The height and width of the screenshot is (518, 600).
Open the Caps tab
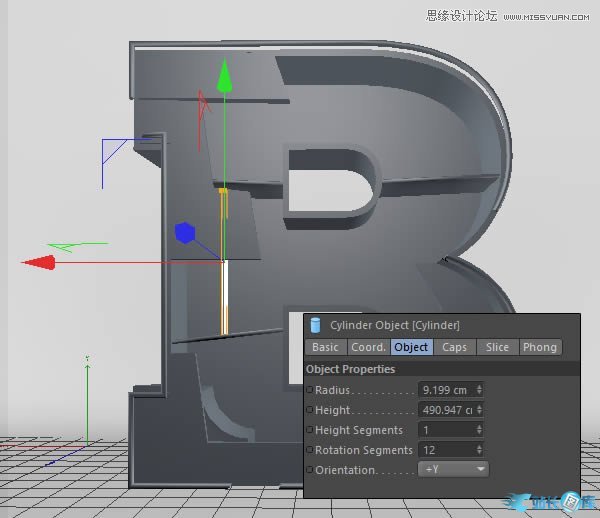[454, 347]
